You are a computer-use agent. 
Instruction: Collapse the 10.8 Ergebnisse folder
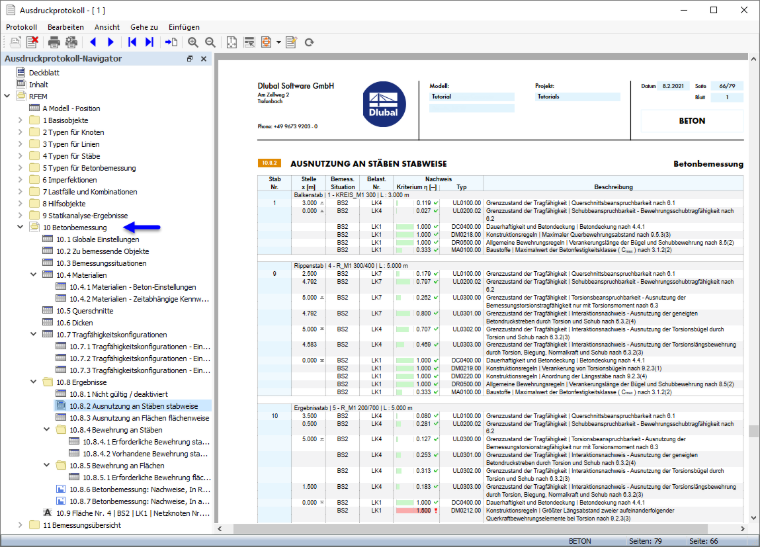[33, 382]
